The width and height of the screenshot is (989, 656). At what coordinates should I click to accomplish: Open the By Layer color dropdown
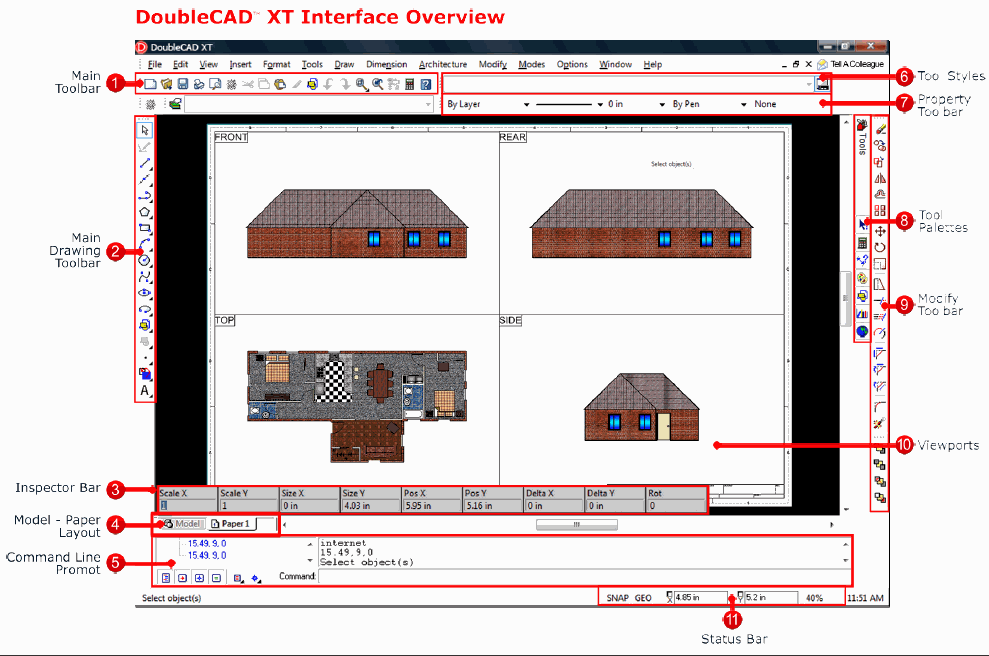click(x=488, y=104)
